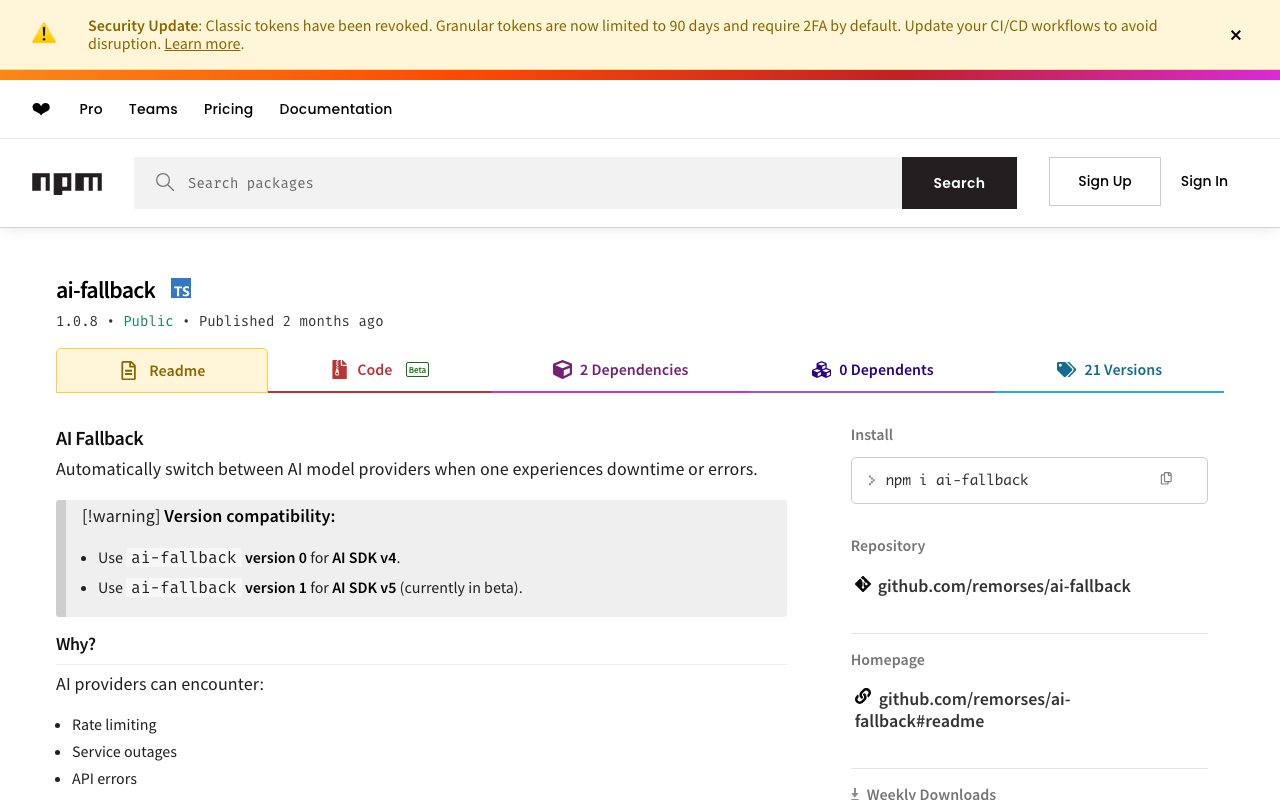The width and height of the screenshot is (1280, 800).
Task: Click the search magnifier icon
Action: tap(165, 182)
